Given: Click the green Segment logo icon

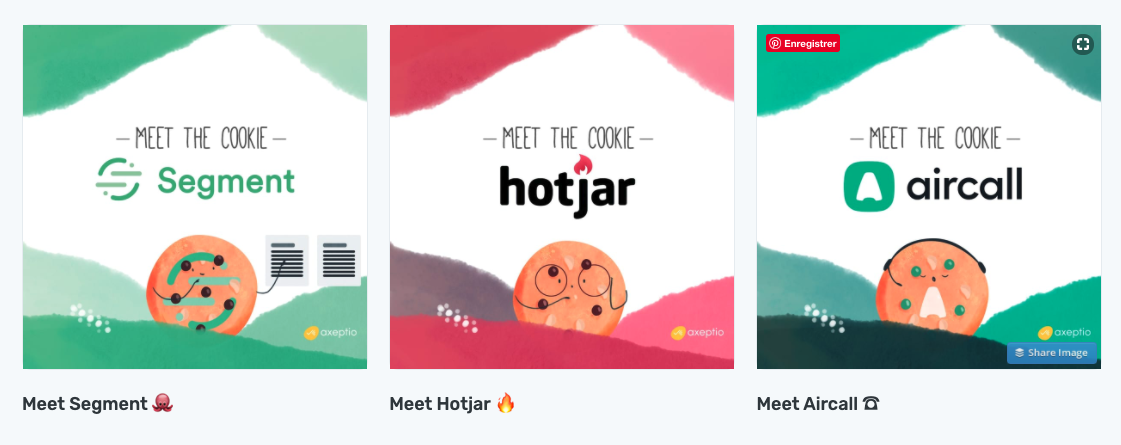Looking at the screenshot, I should click(x=119, y=180).
